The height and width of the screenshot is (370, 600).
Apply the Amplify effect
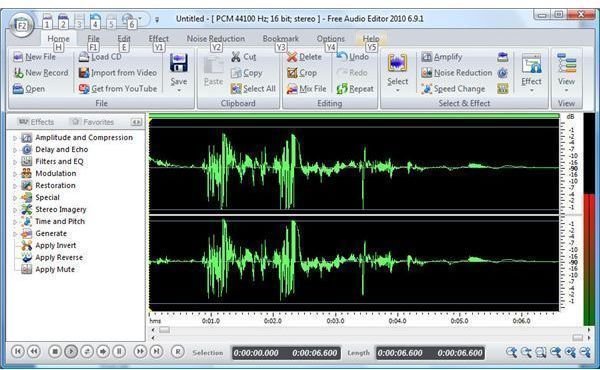(x=442, y=57)
